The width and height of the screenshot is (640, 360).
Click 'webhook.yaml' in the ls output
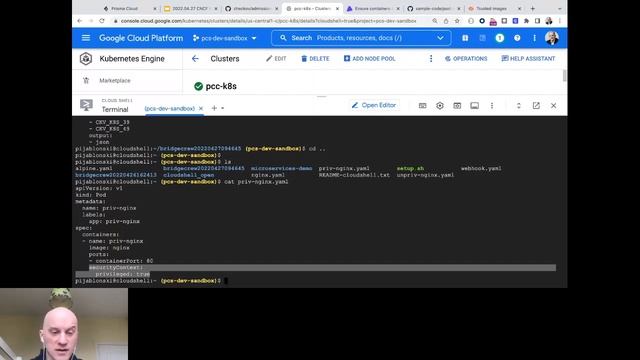click(x=481, y=169)
